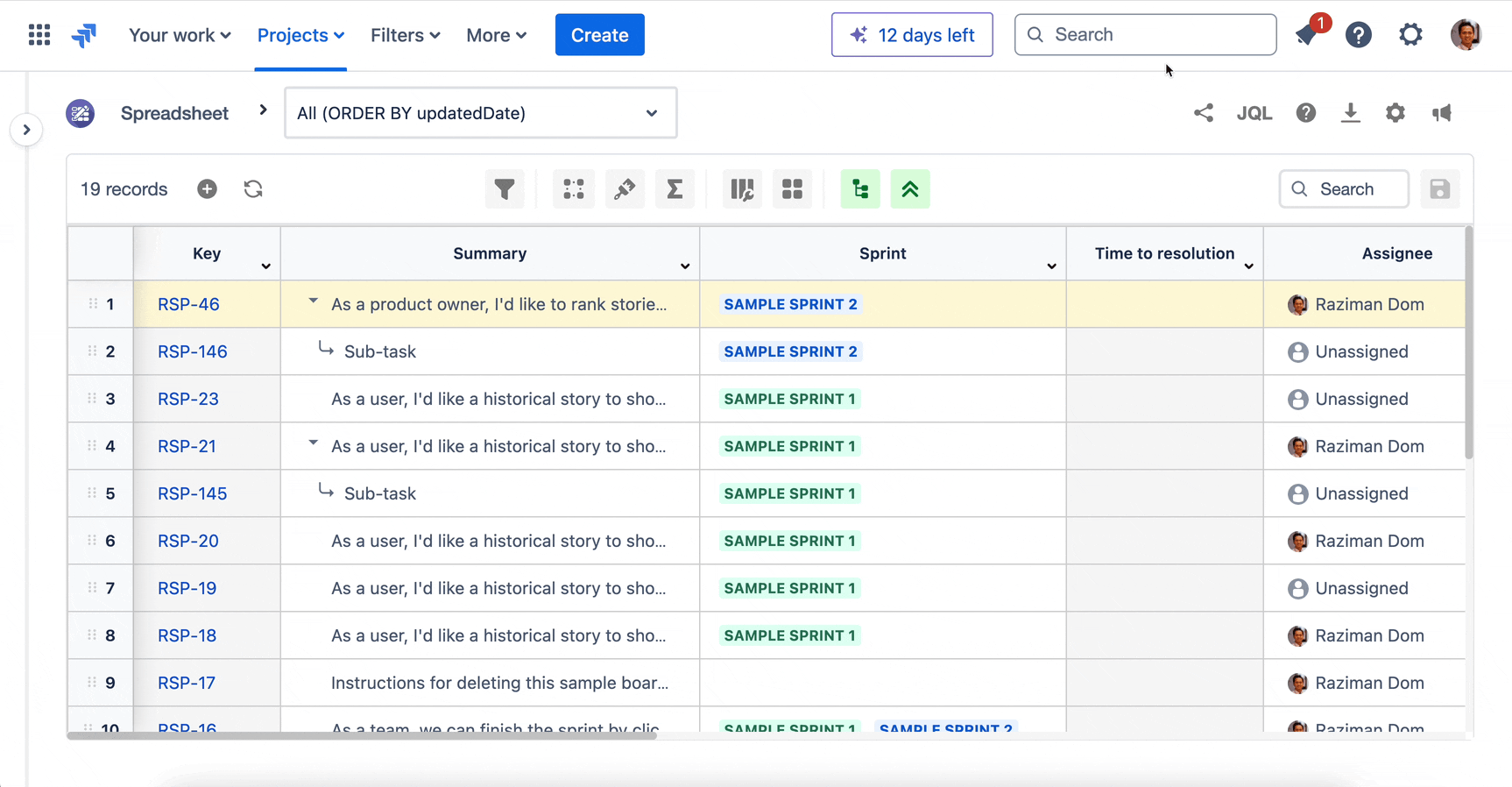Click the refresh records icon

click(253, 189)
